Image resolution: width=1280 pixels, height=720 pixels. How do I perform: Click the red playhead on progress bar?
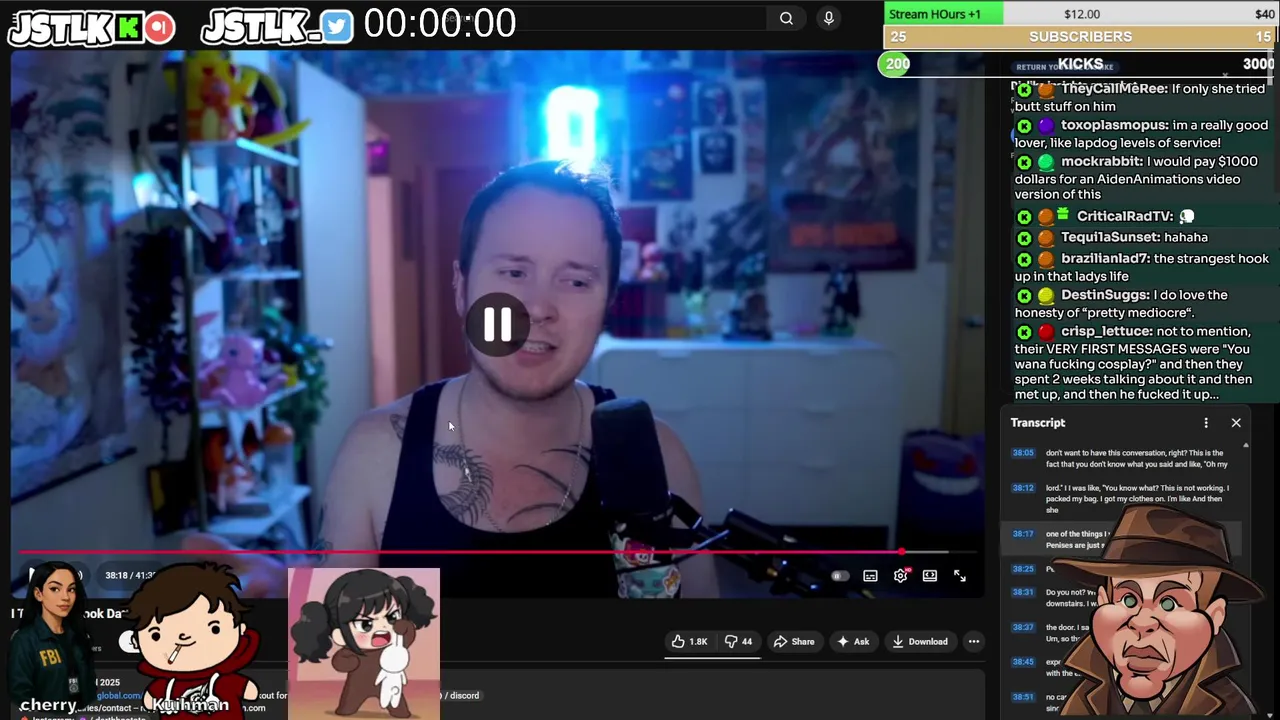902,552
